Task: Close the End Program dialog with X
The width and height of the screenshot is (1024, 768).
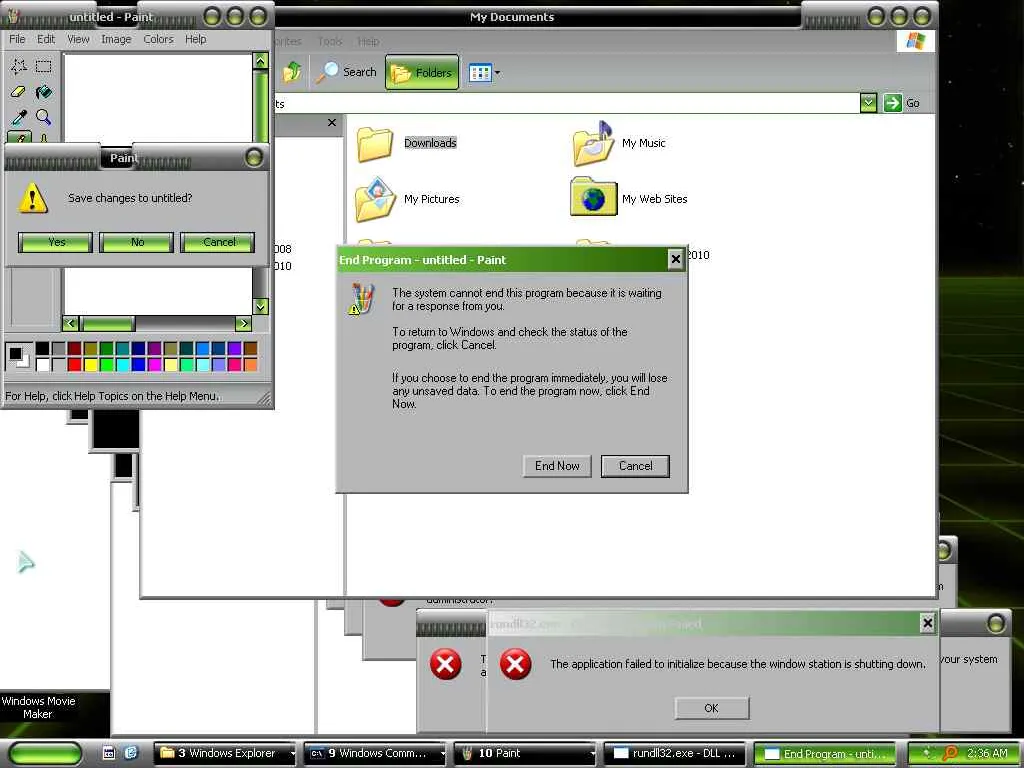Action: [675, 259]
